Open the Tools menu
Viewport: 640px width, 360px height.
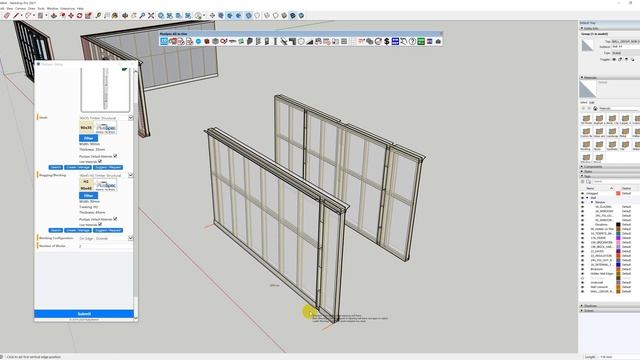pyautogui.click(x=41, y=9)
